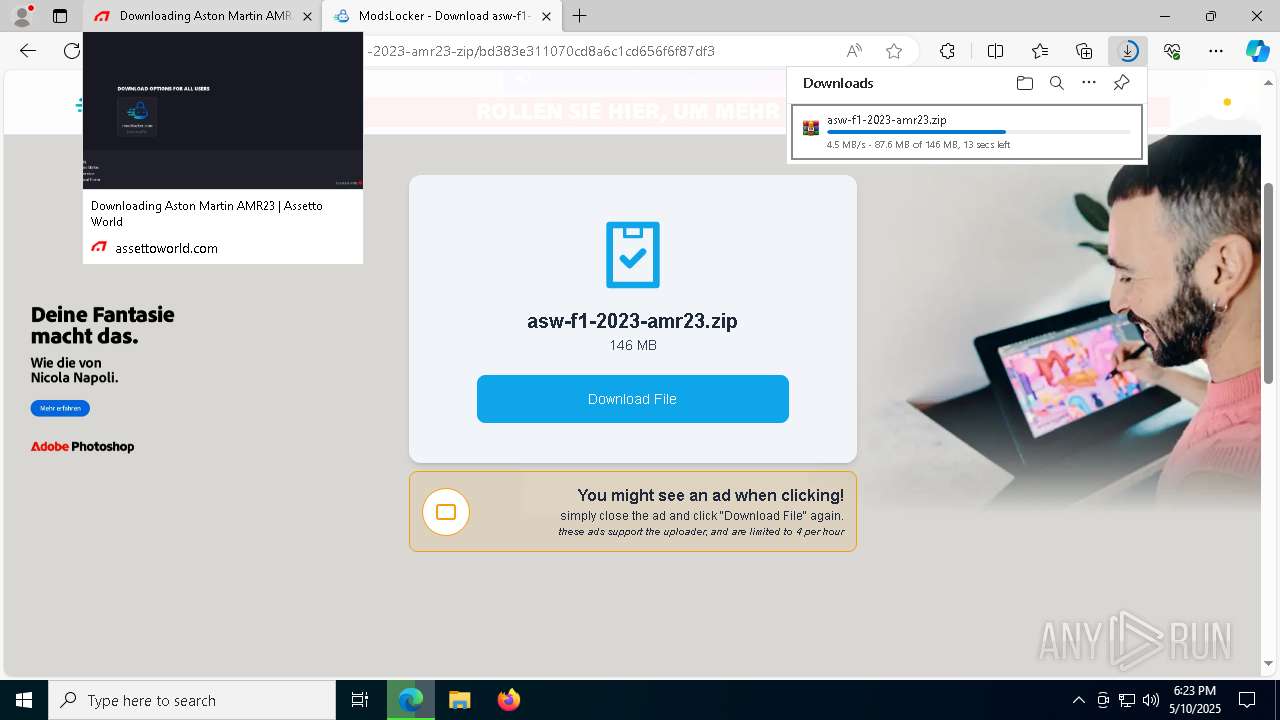Open the Windows Start menu

point(24,700)
